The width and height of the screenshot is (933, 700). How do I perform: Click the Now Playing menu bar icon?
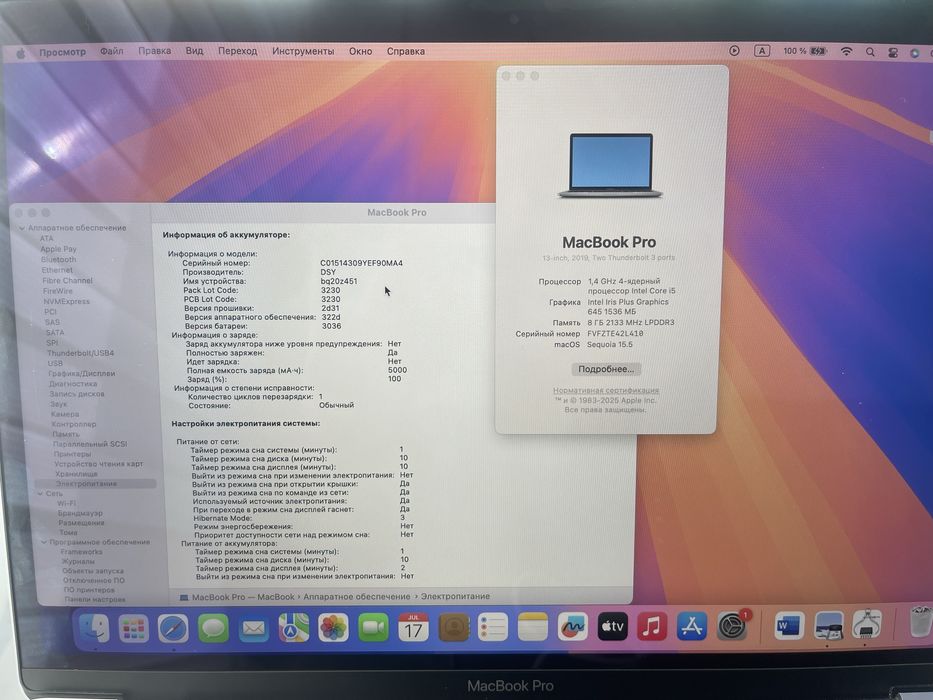click(x=734, y=51)
